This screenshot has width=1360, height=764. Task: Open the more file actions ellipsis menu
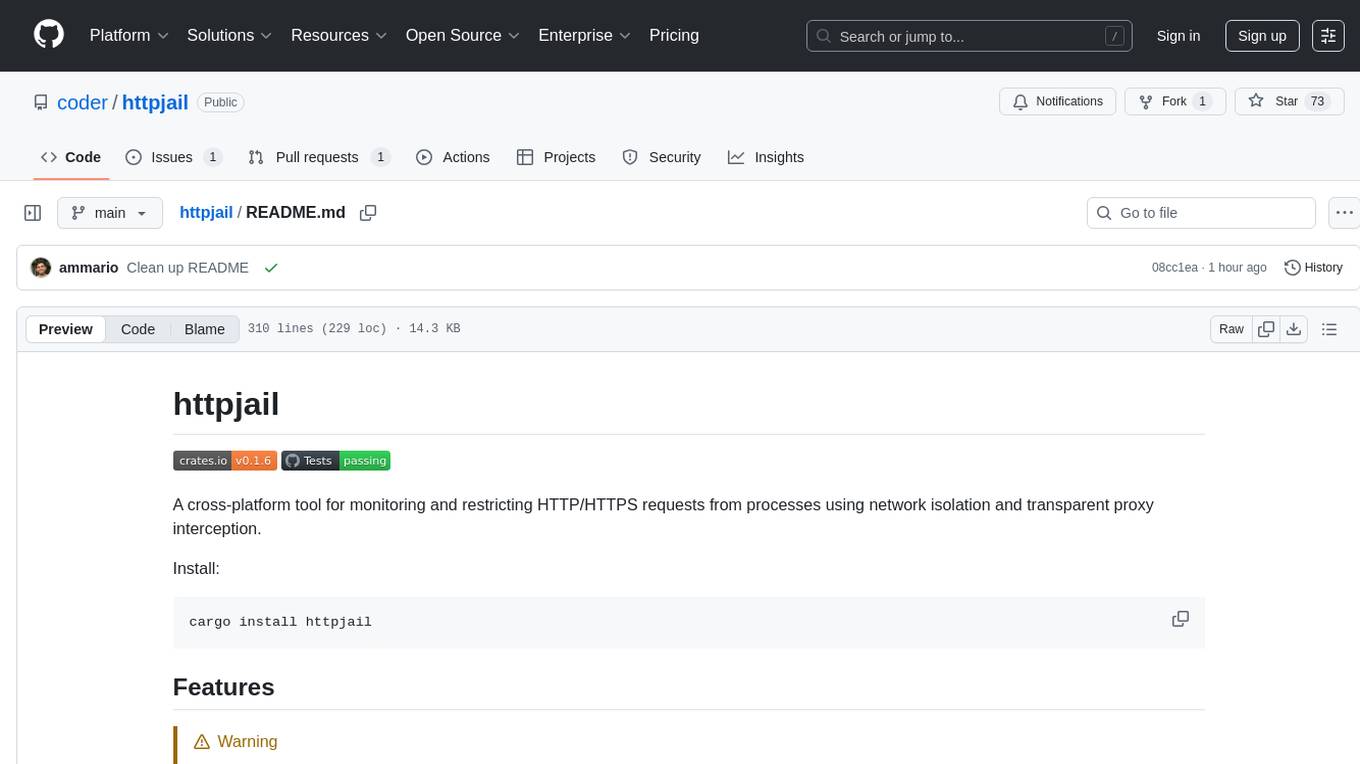[1344, 213]
